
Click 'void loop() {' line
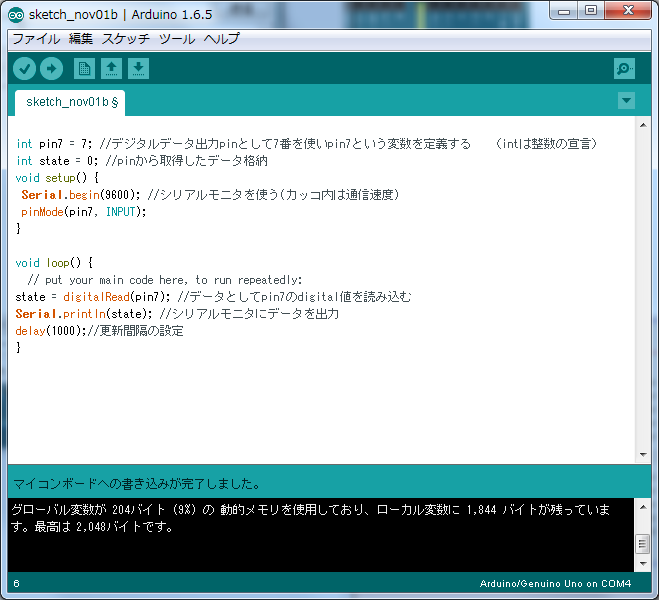point(54,263)
